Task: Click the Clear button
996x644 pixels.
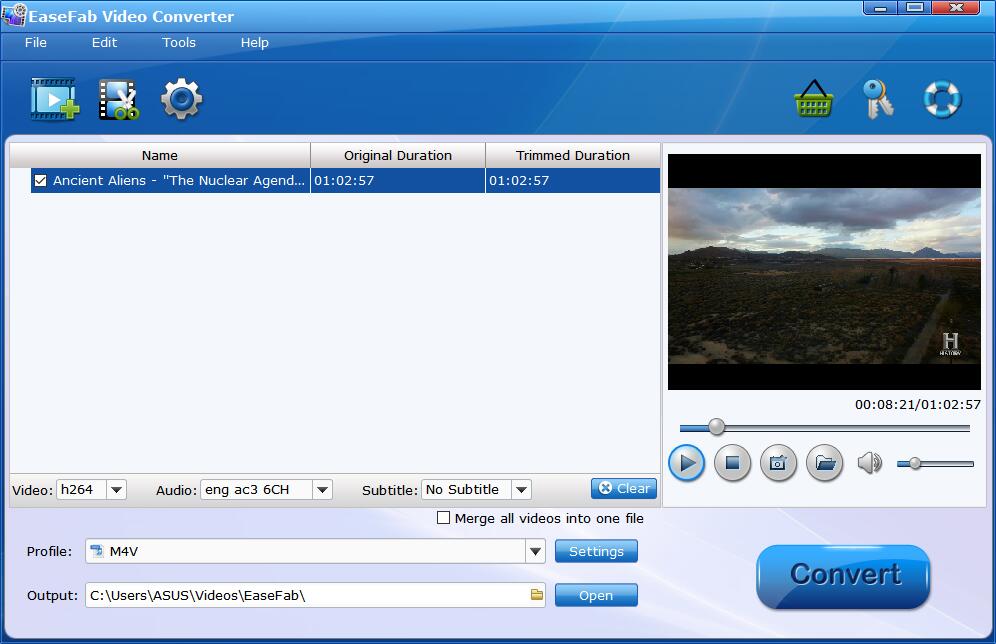Action: click(x=624, y=488)
